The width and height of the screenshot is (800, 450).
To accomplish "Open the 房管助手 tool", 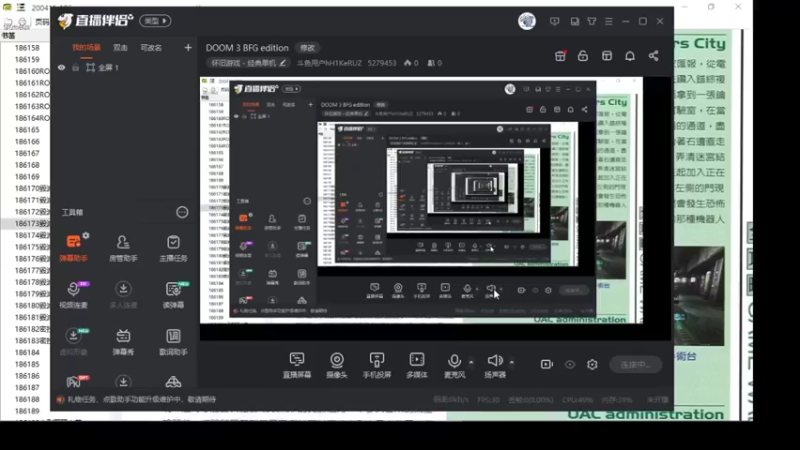I will click(x=123, y=248).
